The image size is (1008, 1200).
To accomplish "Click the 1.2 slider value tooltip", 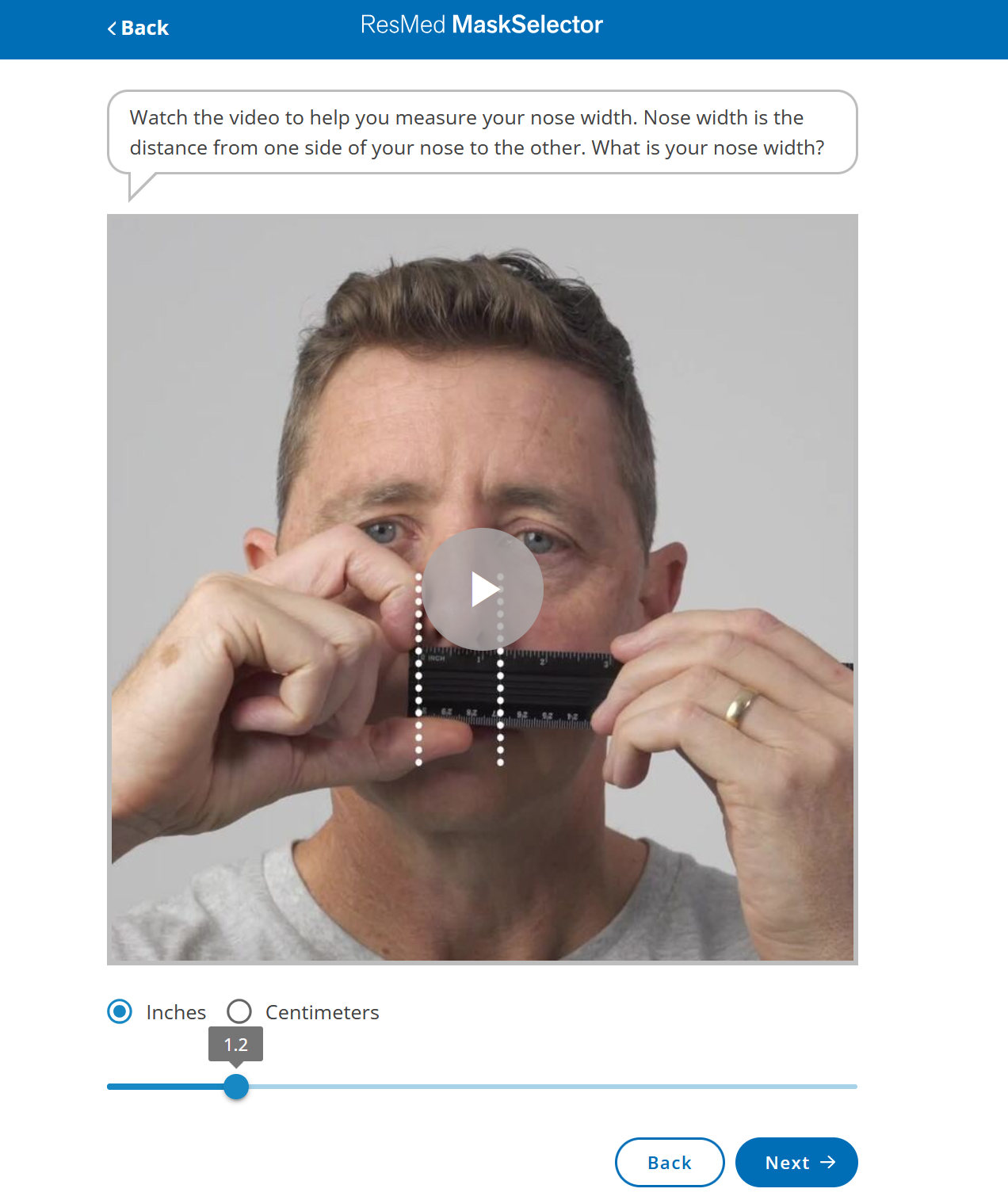I will (x=236, y=1045).
